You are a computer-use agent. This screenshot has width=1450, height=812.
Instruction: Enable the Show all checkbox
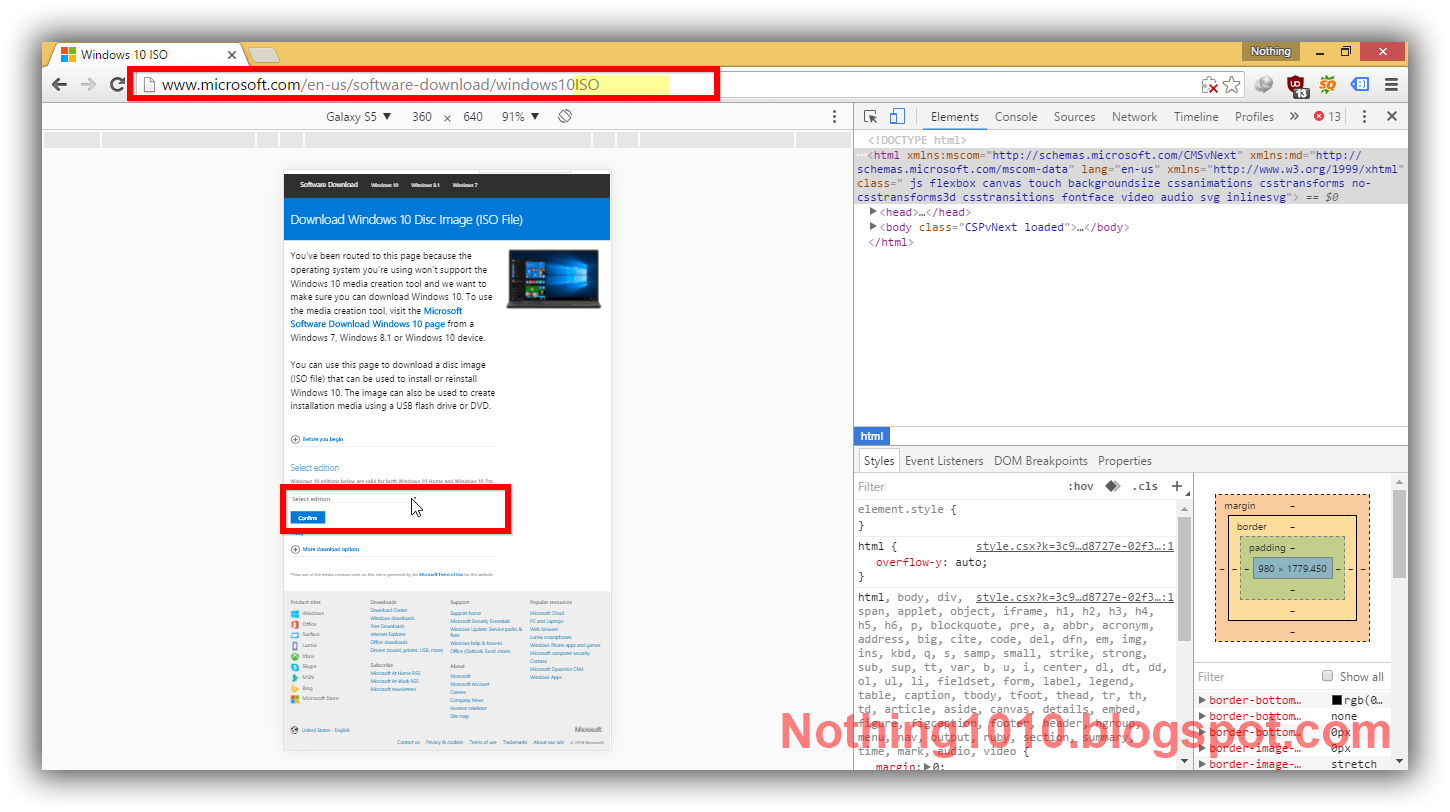[x=1327, y=676]
